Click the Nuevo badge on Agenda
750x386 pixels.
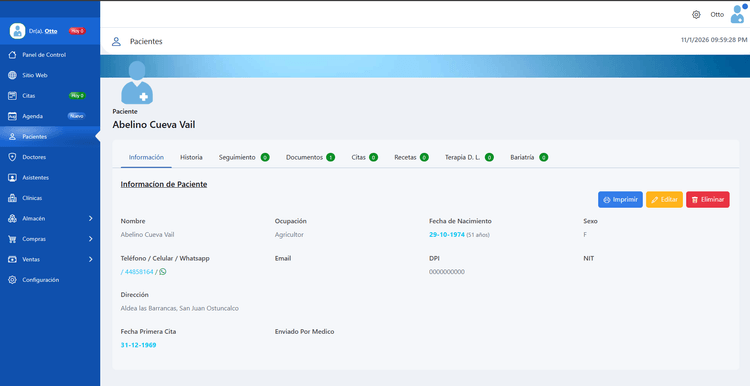click(77, 116)
